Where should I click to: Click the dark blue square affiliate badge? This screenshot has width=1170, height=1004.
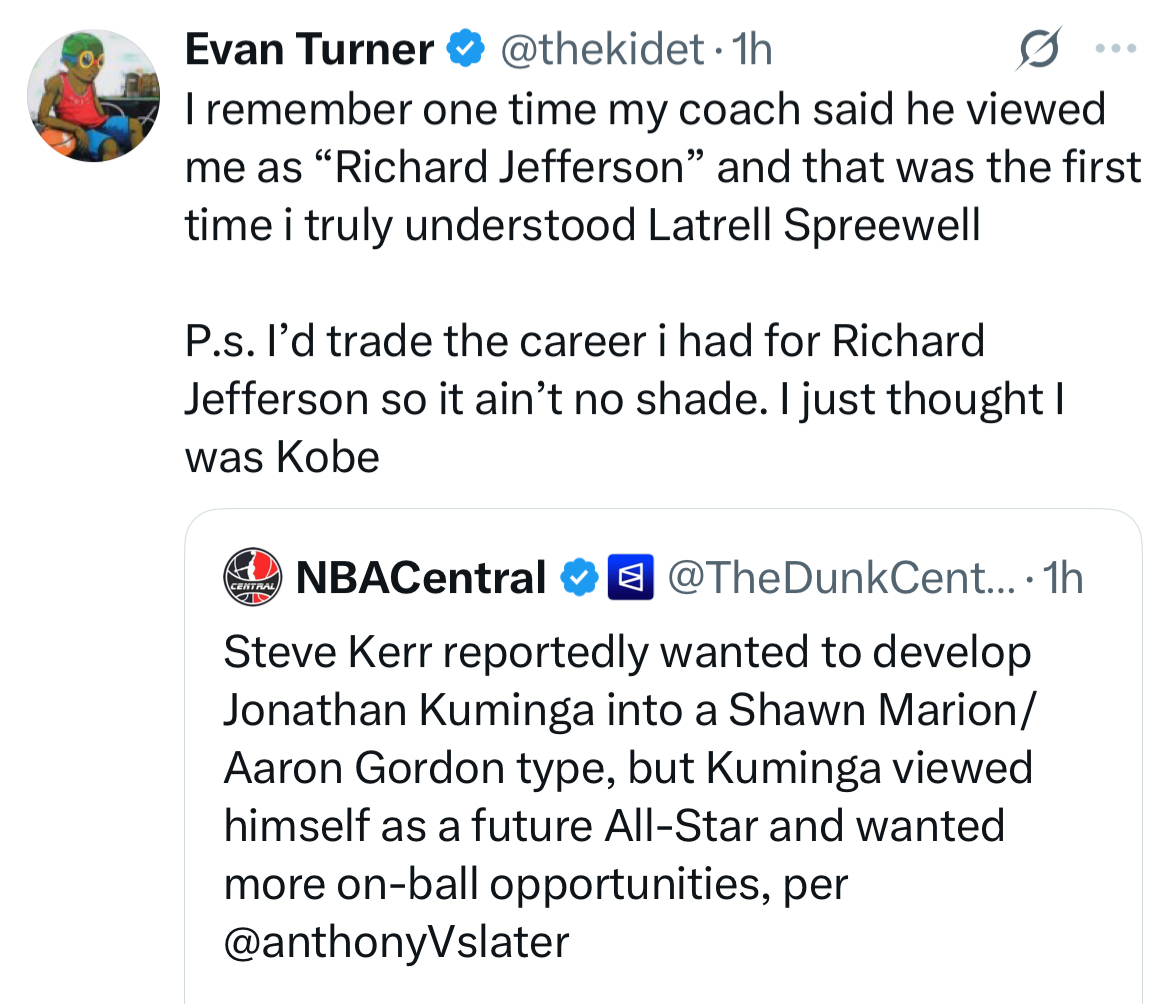click(x=630, y=577)
